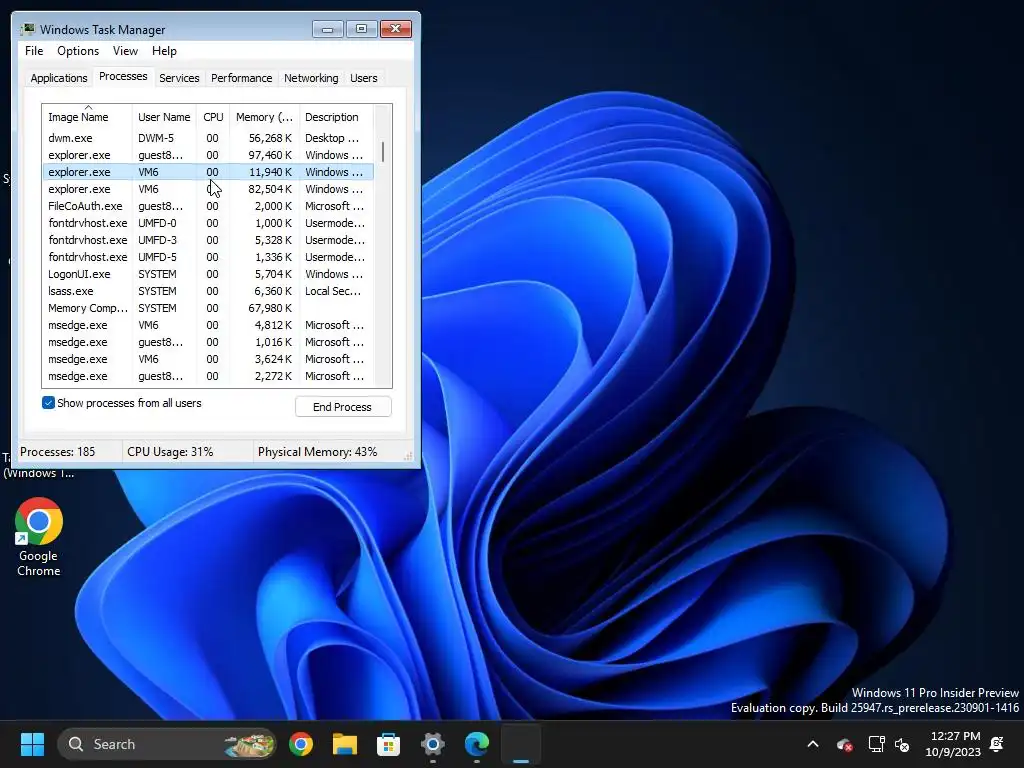Open the File menu
Image resolution: width=1024 pixels, height=768 pixels.
pos(34,51)
